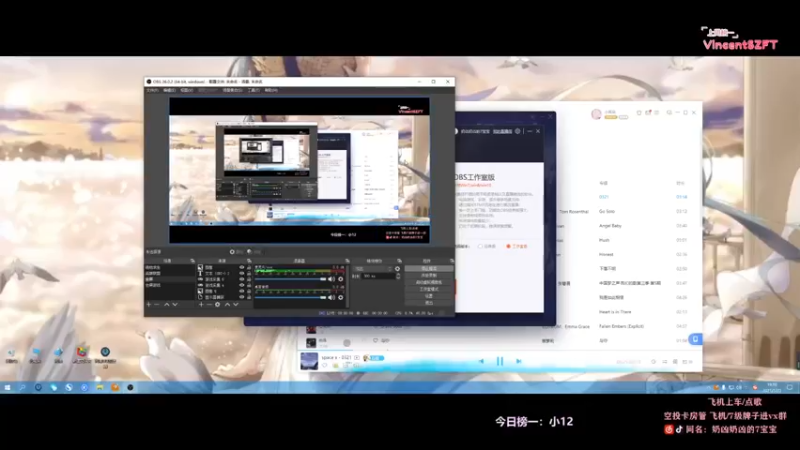800x450 pixels.
Task: Open settings gear of second mixer channel
Action: tap(341, 297)
